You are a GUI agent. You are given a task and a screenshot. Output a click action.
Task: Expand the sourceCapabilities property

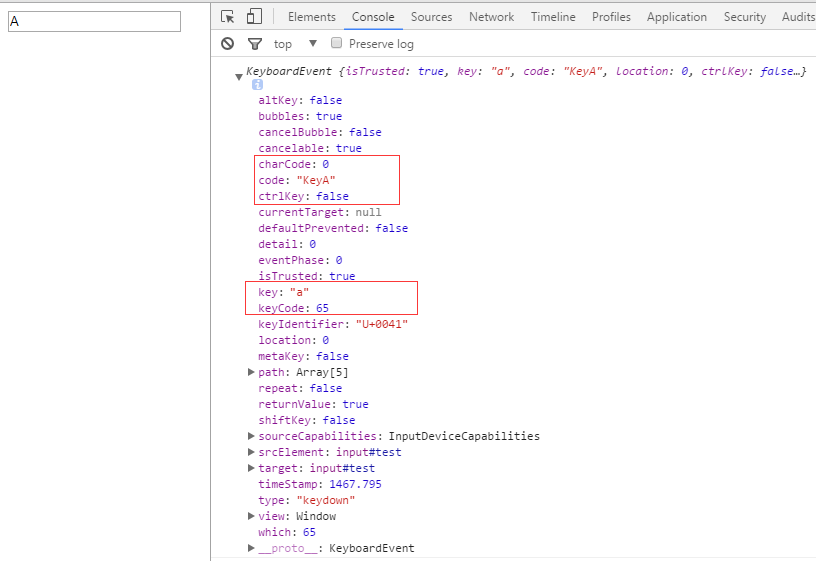click(251, 436)
